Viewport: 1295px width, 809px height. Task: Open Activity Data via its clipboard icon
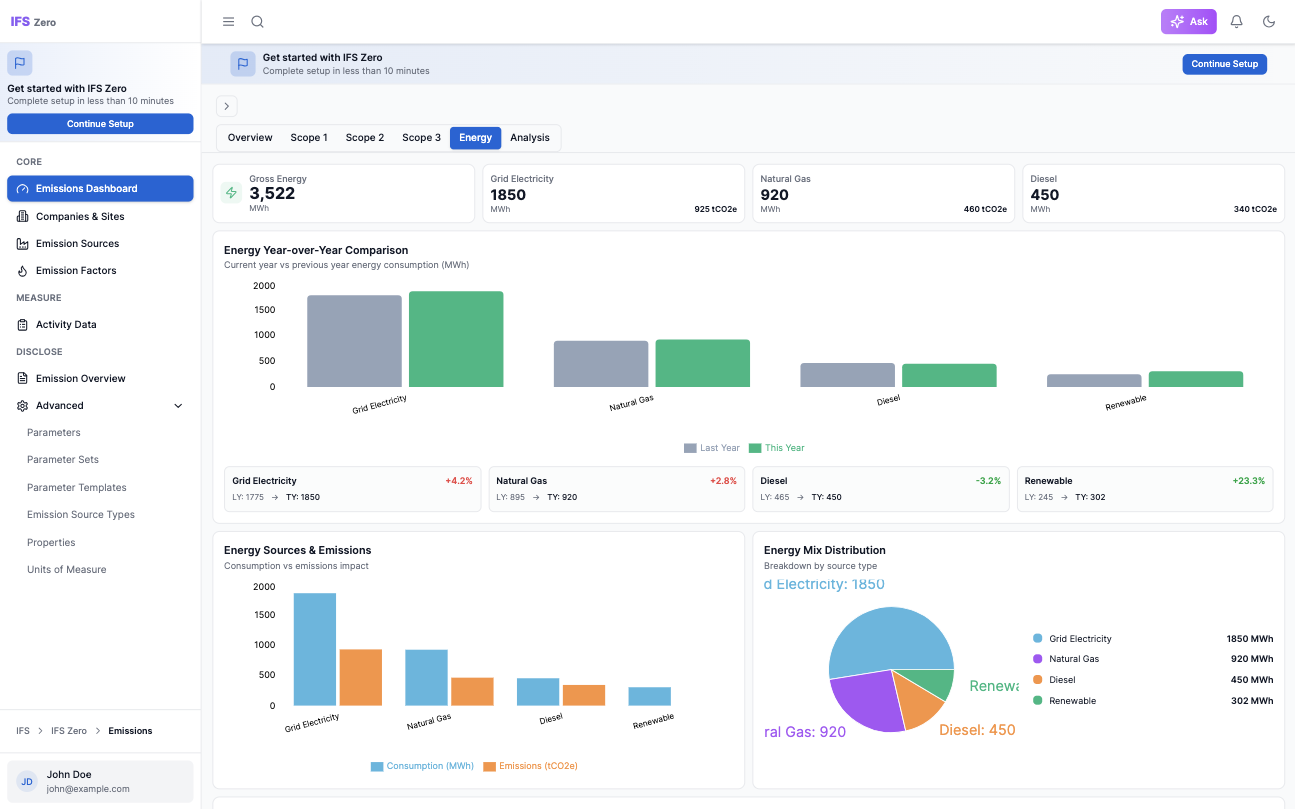22,324
